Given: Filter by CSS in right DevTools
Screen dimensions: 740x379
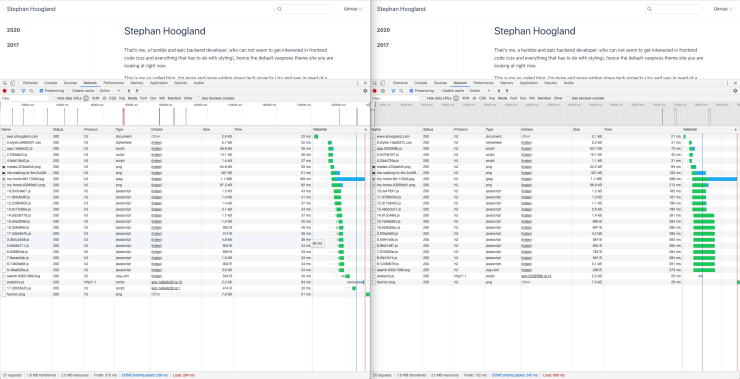Looking at the screenshot, I should (482, 98).
